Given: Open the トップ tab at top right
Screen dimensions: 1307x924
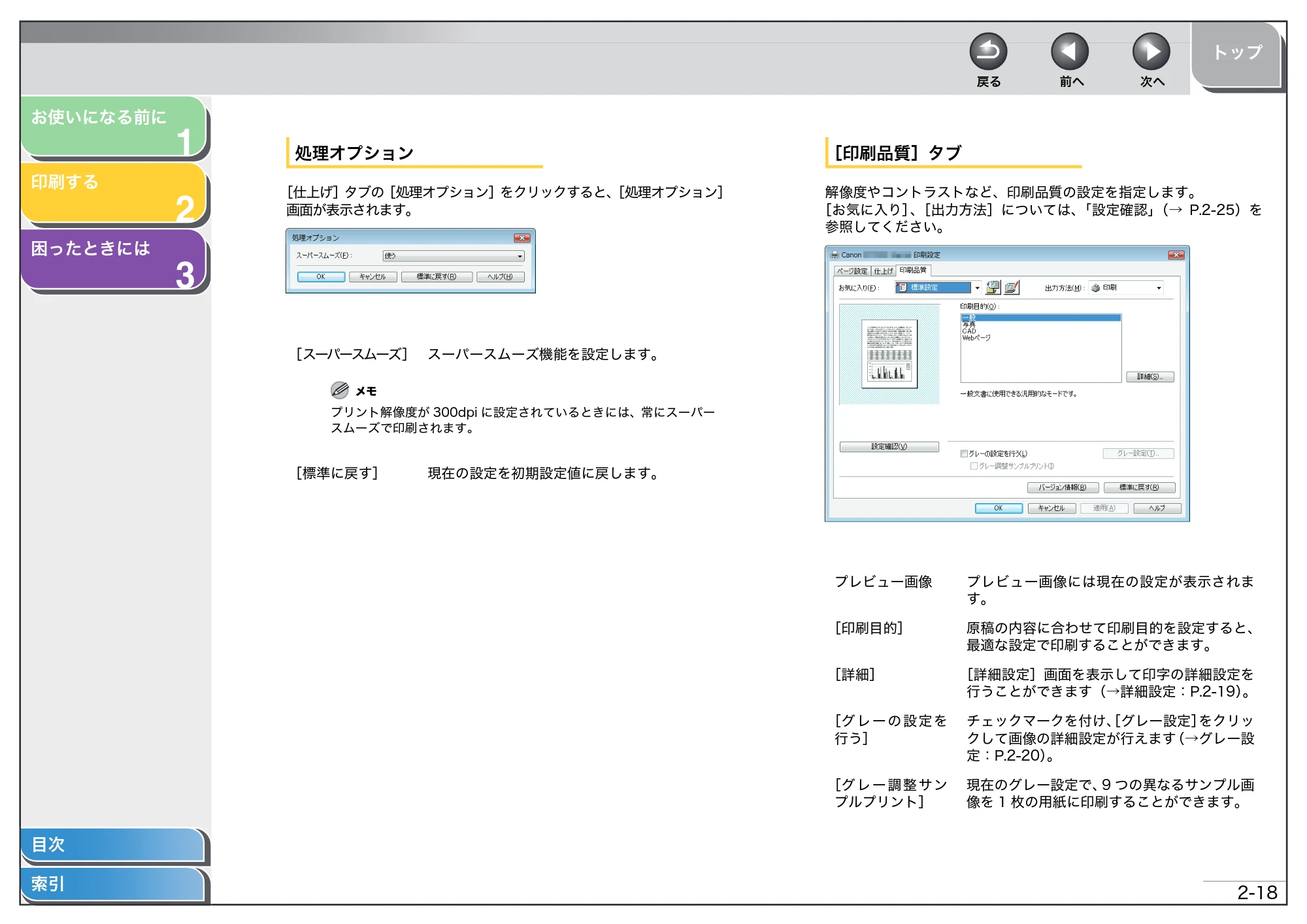Looking at the screenshot, I should [x=1236, y=54].
